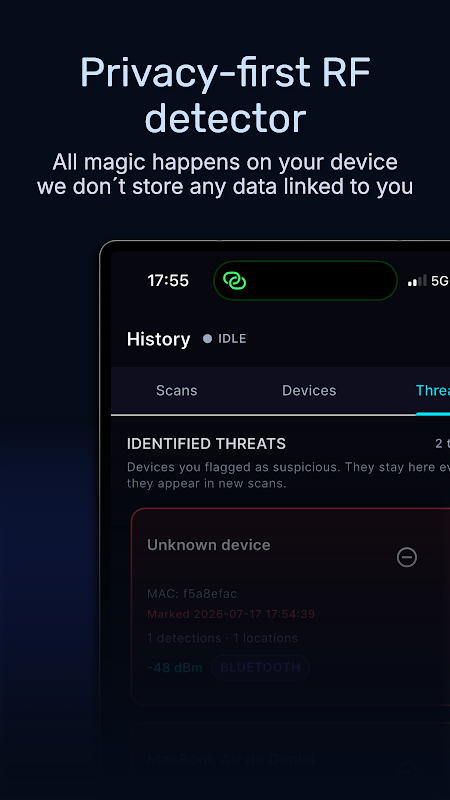Tap the BLUETOOTH badge
Screen dimensions: 450x800
[261, 667]
